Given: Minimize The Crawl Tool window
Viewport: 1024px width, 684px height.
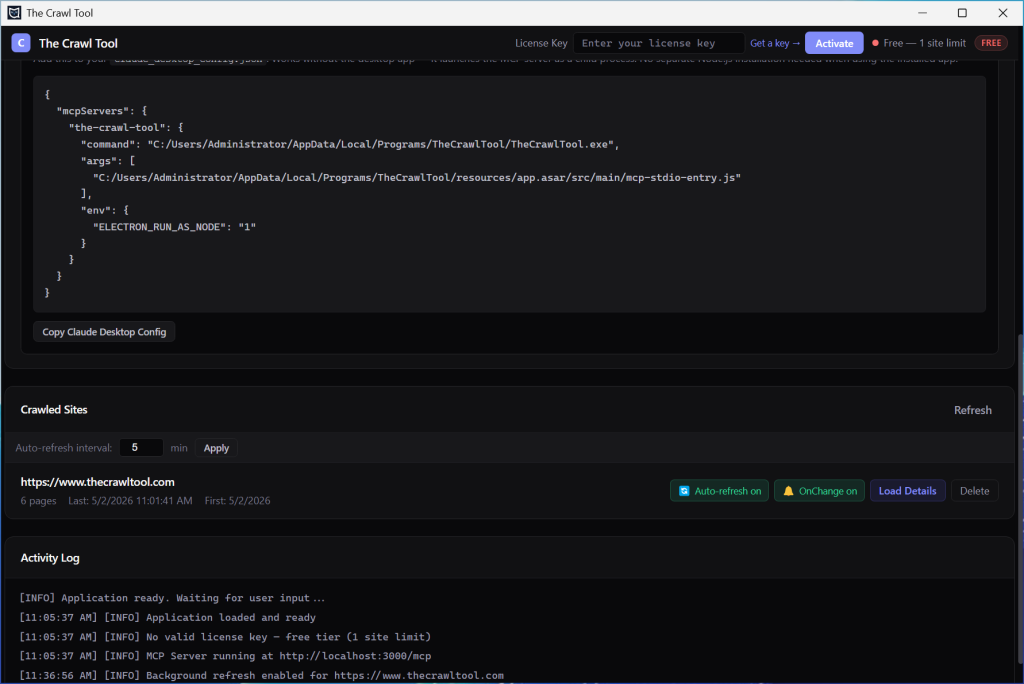Looking at the screenshot, I should point(922,13).
